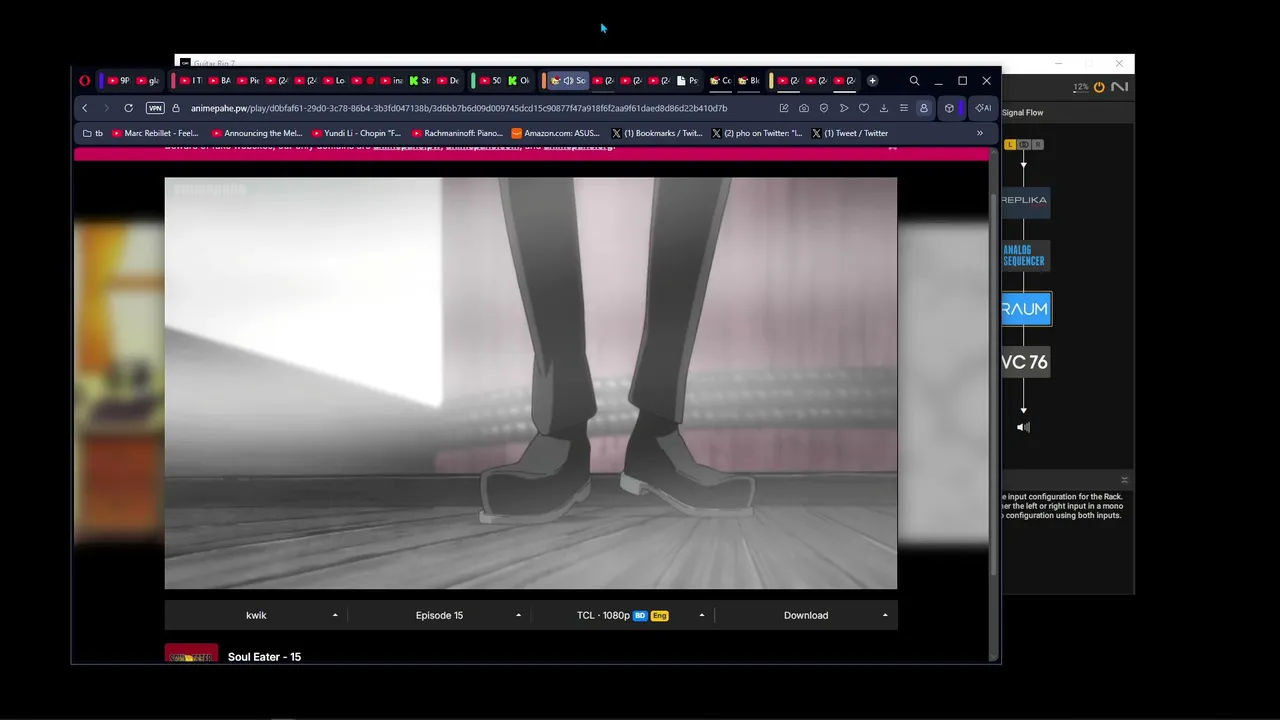This screenshot has width=1280, height=720.
Task: Take a snapshot with the camera icon
Action: pos(804,108)
